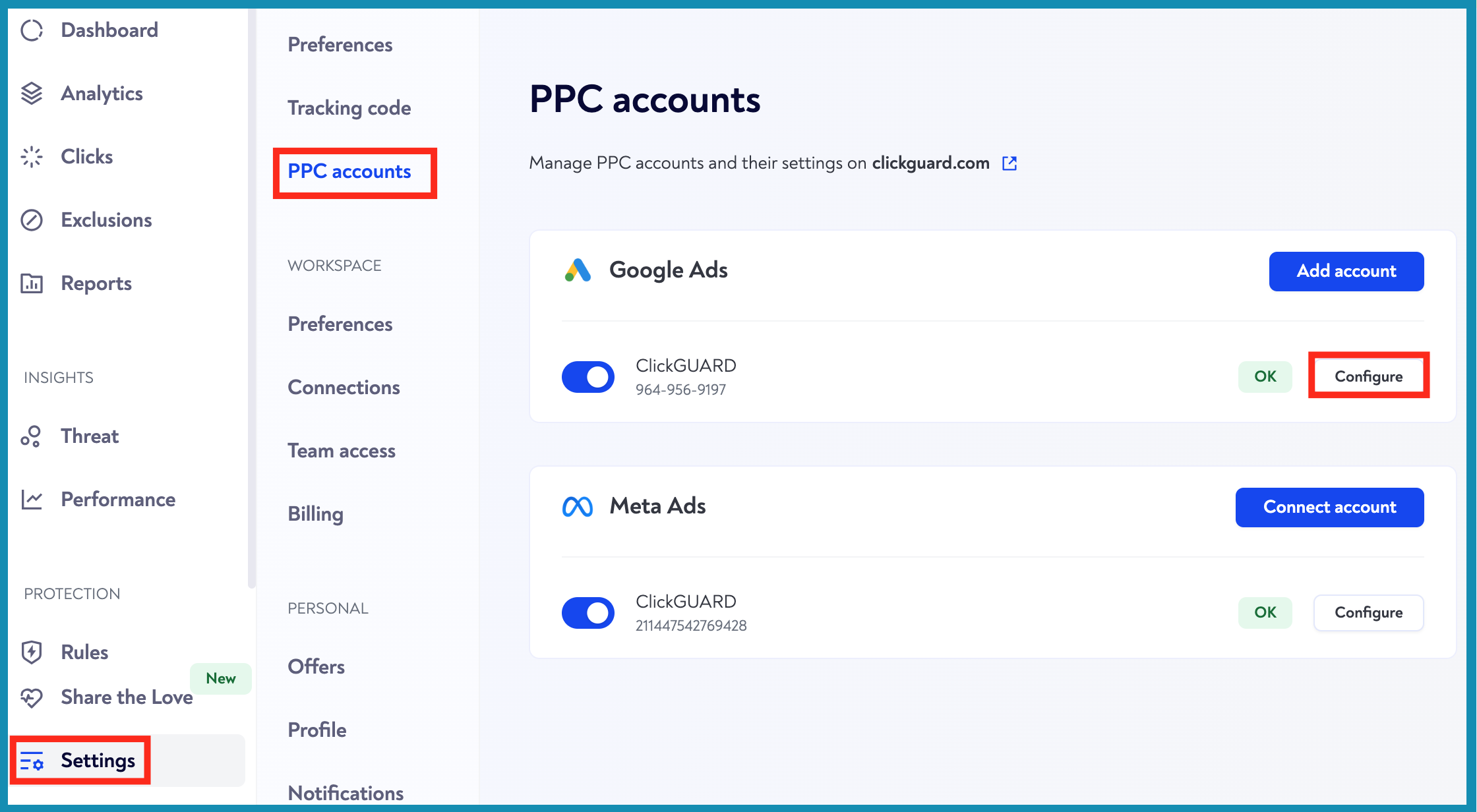Click the ClickGUARD name under Meta Ads
Image resolution: width=1477 pixels, height=812 pixels.
tap(686, 602)
